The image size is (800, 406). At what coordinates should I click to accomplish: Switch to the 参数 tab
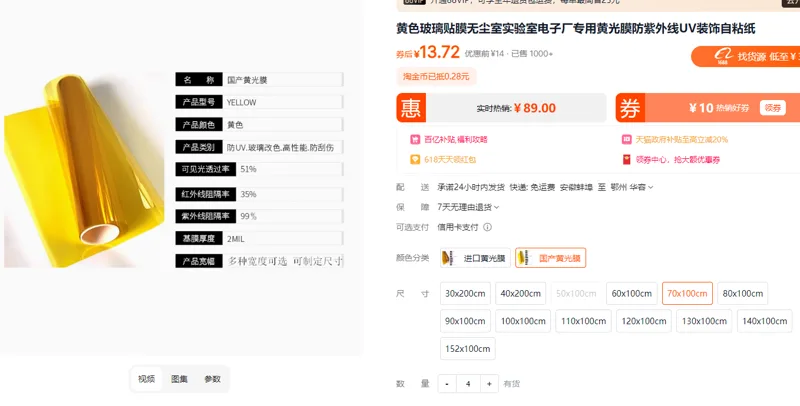(x=212, y=379)
